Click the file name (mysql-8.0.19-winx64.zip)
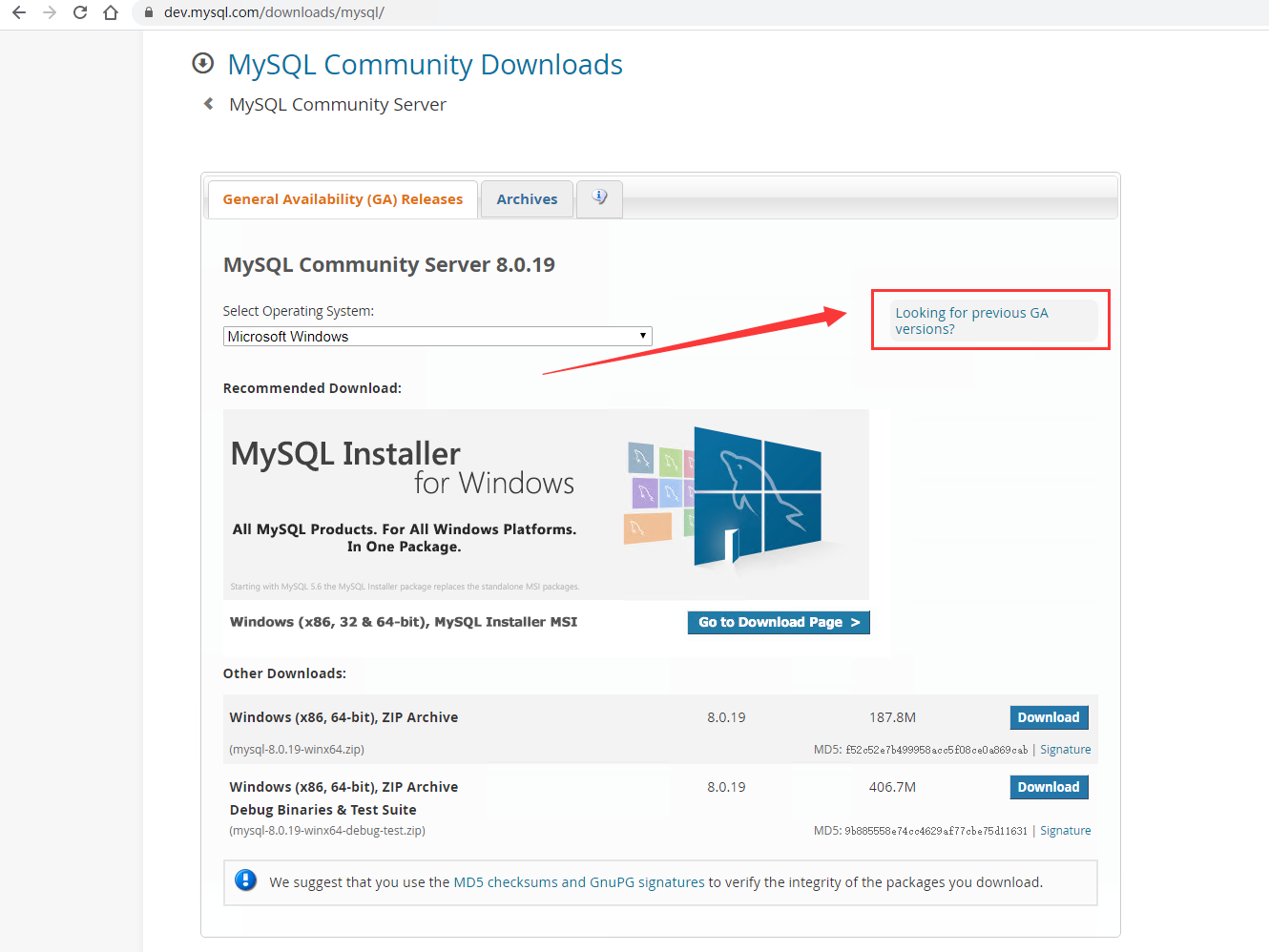This screenshot has height=952, width=1269. click(297, 750)
